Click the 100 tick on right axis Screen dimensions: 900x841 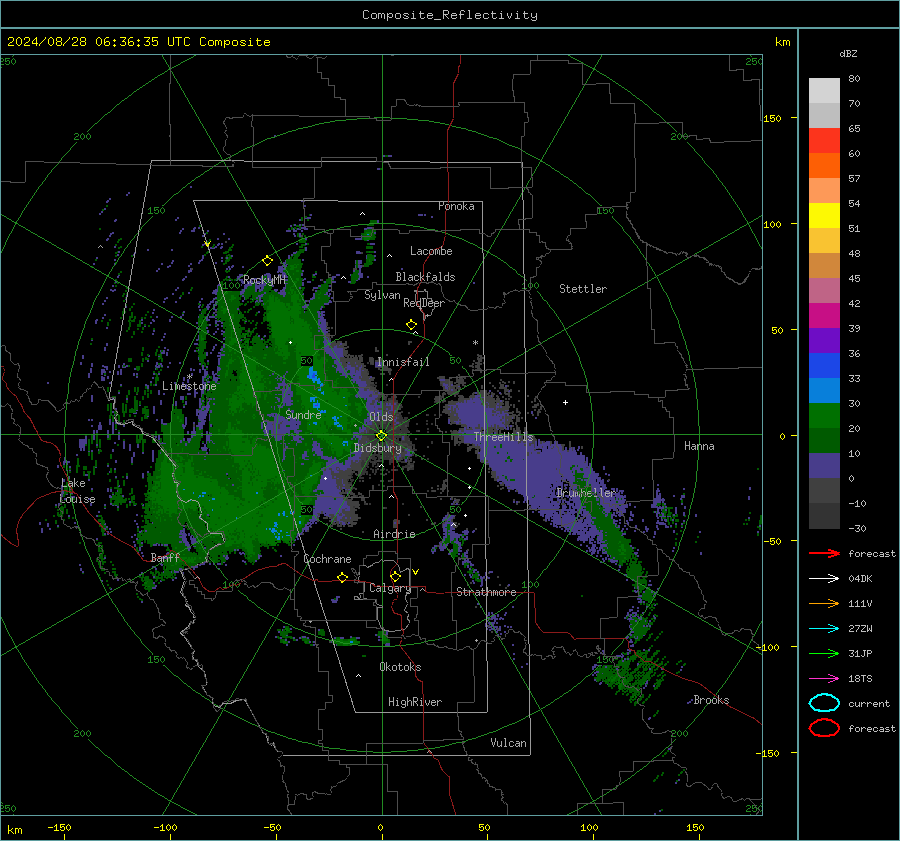[x=772, y=224]
